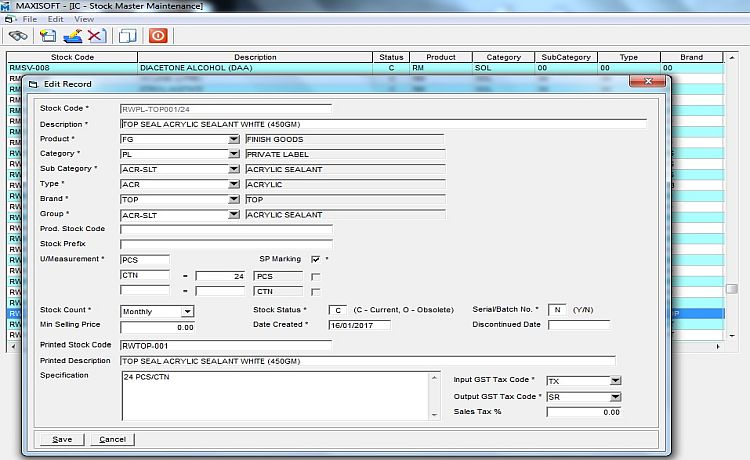Click the binoculars search icon in toolbar
The width and height of the screenshot is (750, 460).
[x=17, y=36]
